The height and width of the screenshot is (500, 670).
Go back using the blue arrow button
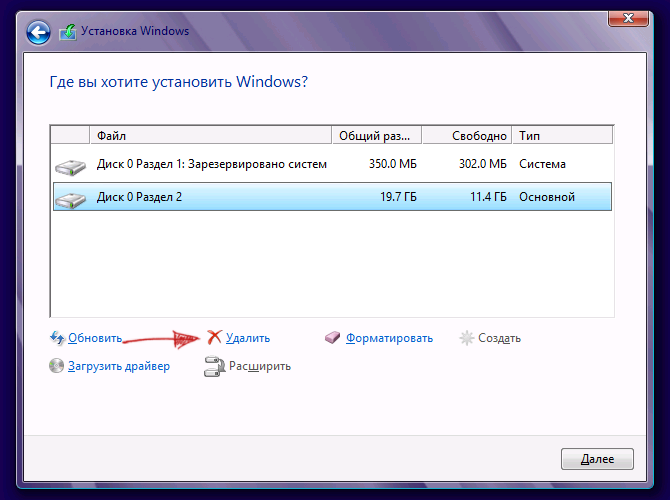tap(38, 32)
